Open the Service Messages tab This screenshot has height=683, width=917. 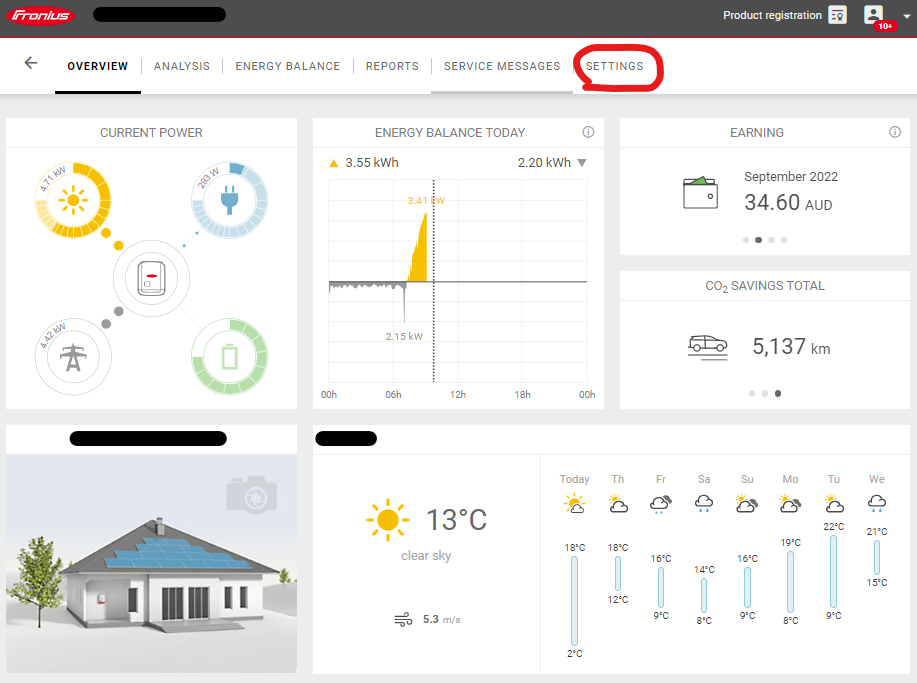(x=502, y=66)
